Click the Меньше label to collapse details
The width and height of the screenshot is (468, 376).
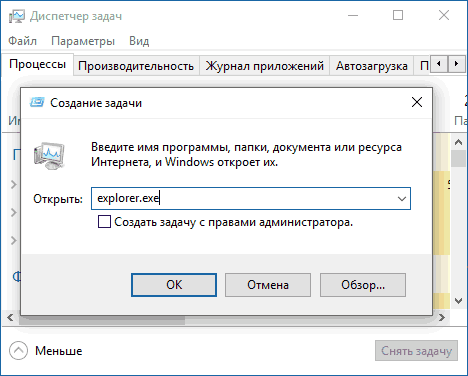pyautogui.click(x=59, y=351)
